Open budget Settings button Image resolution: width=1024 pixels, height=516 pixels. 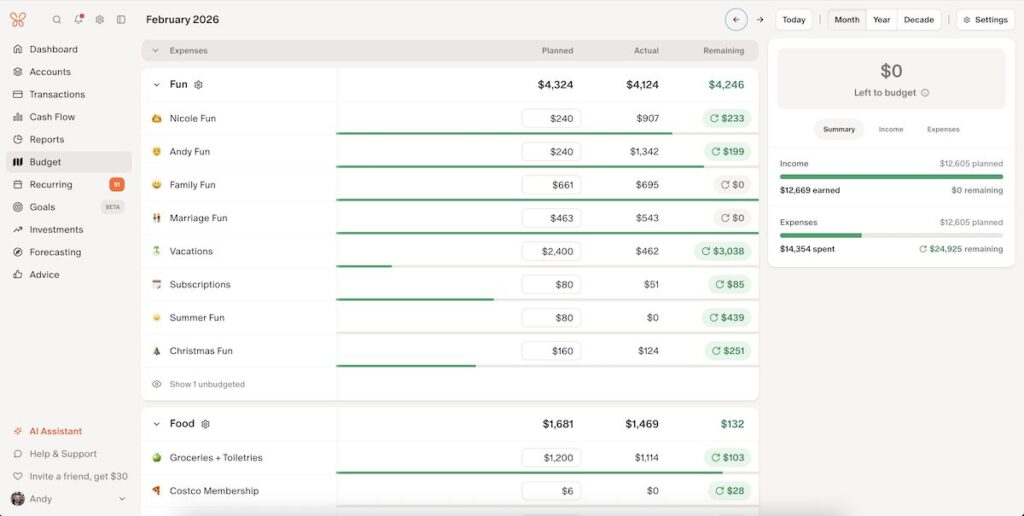point(985,20)
